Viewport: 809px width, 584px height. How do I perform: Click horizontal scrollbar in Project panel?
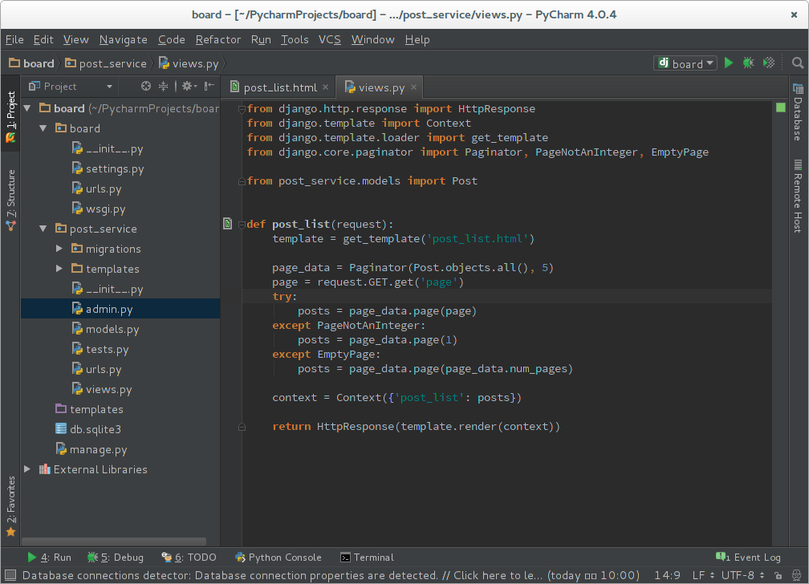click(114, 541)
